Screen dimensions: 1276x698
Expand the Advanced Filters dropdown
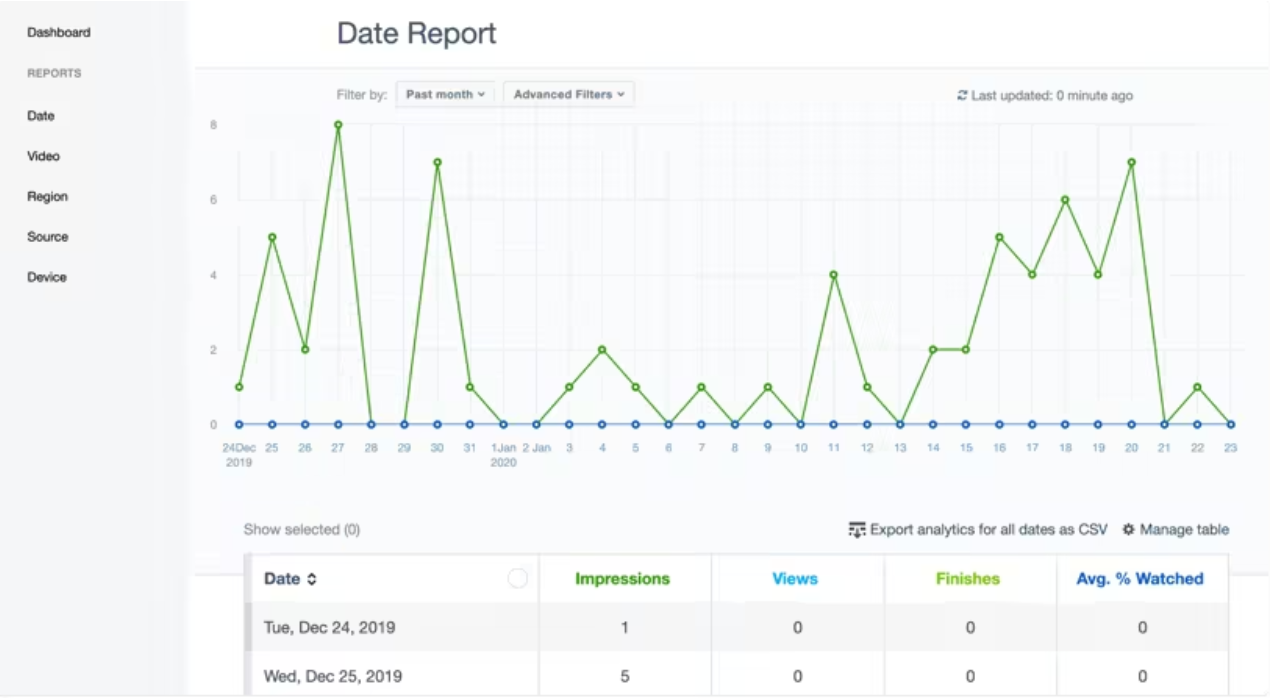coord(568,94)
